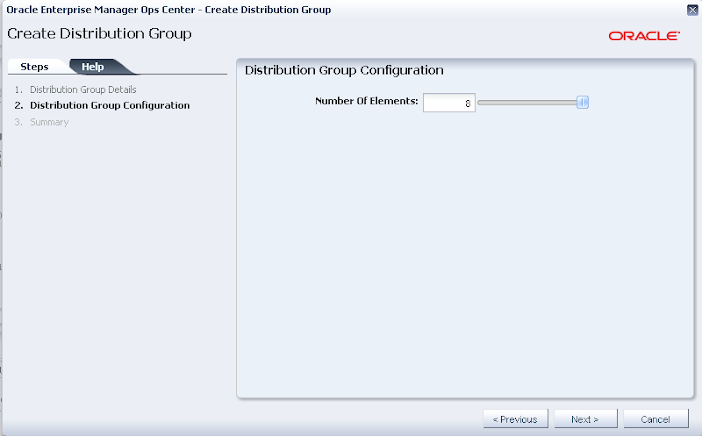Click the Number Of Elements slider handle
This screenshot has width=702, height=436.
pyautogui.click(x=582, y=103)
